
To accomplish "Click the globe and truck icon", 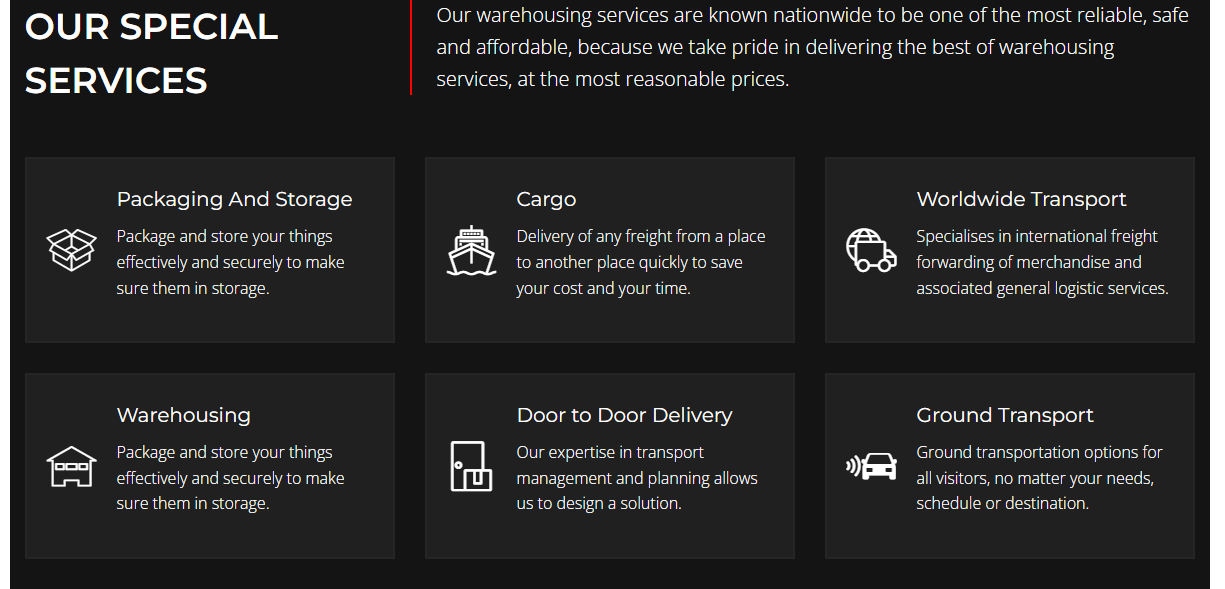I will click(871, 250).
